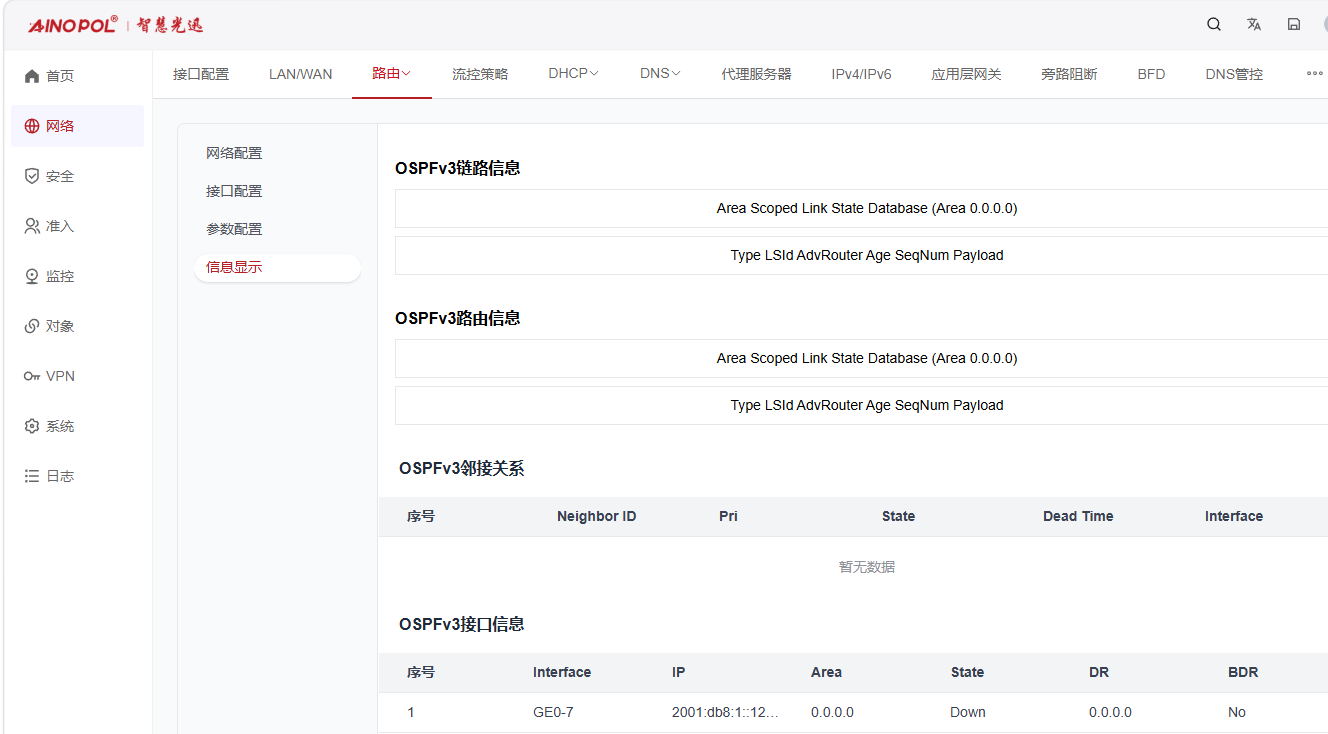Switch to the LAN/WAN tab
Screen dimensions: 1328x734
(301, 74)
